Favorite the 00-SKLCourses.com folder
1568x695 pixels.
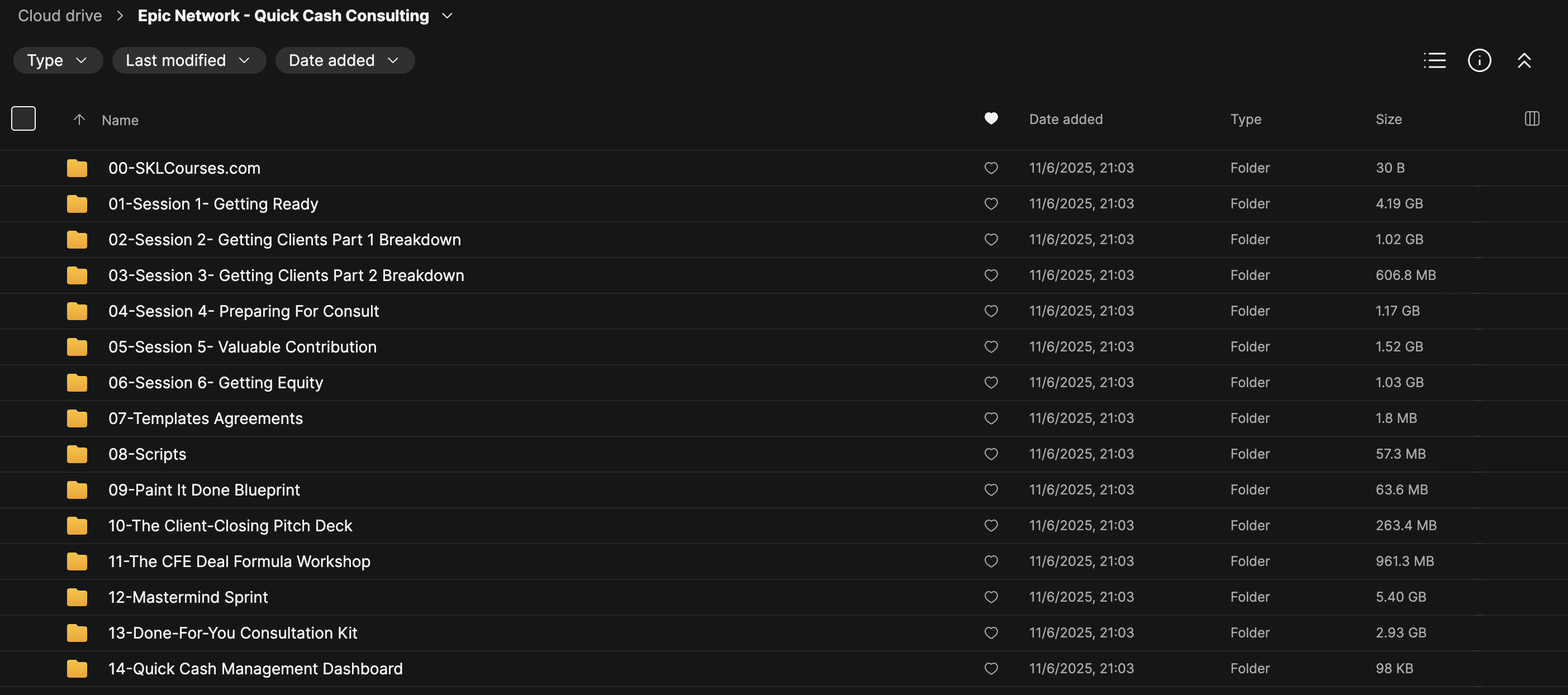coord(991,168)
